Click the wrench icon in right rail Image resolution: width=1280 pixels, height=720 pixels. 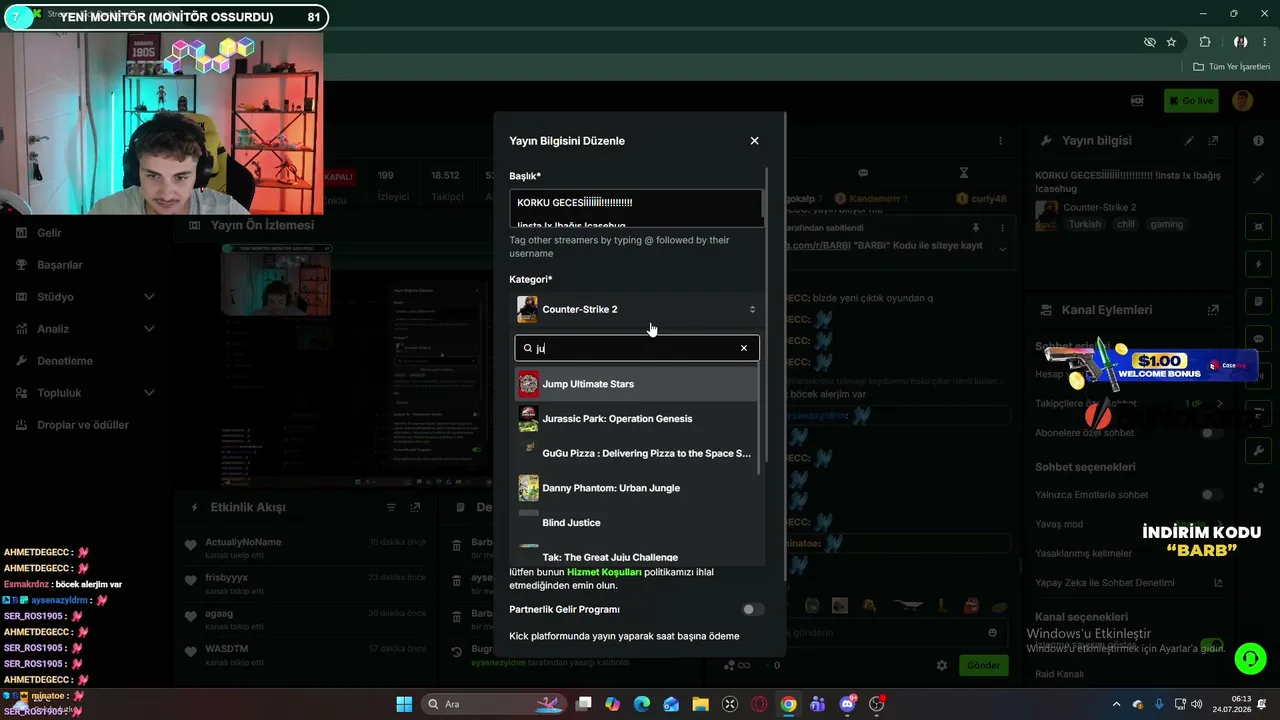point(1259,451)
